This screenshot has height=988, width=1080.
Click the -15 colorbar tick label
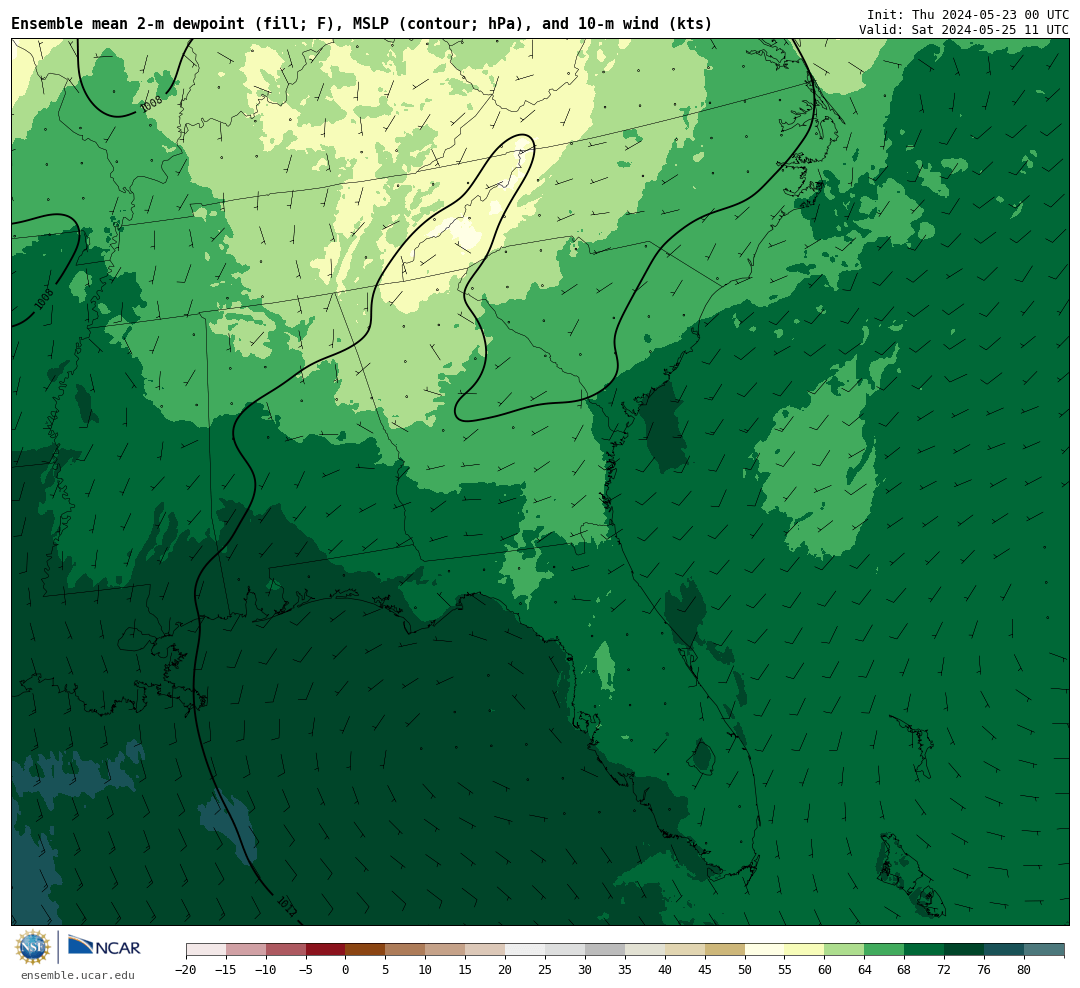click(x=226, y=969)
